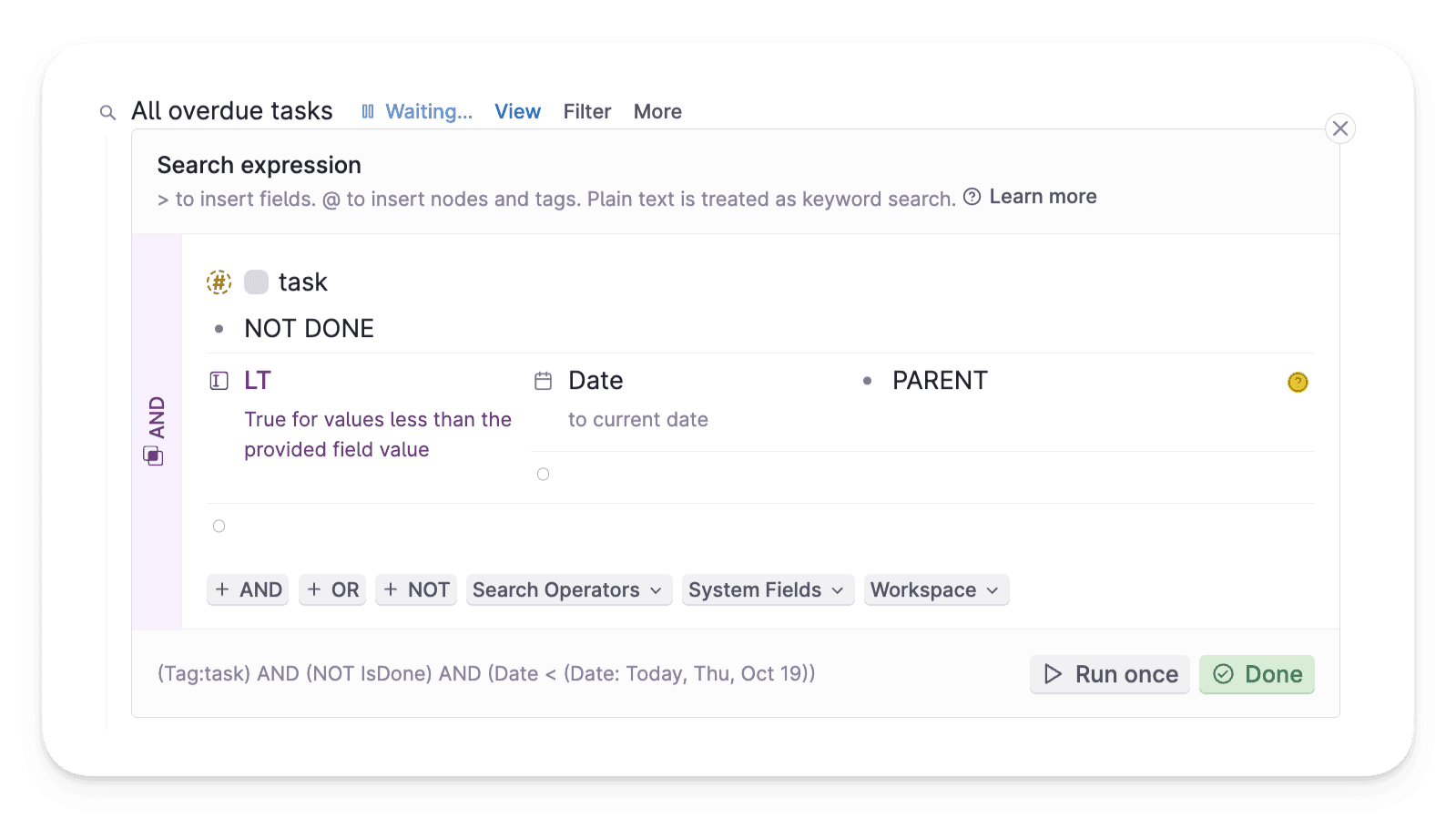
Task: Open the Filter menu
Action: click(587, 112)
